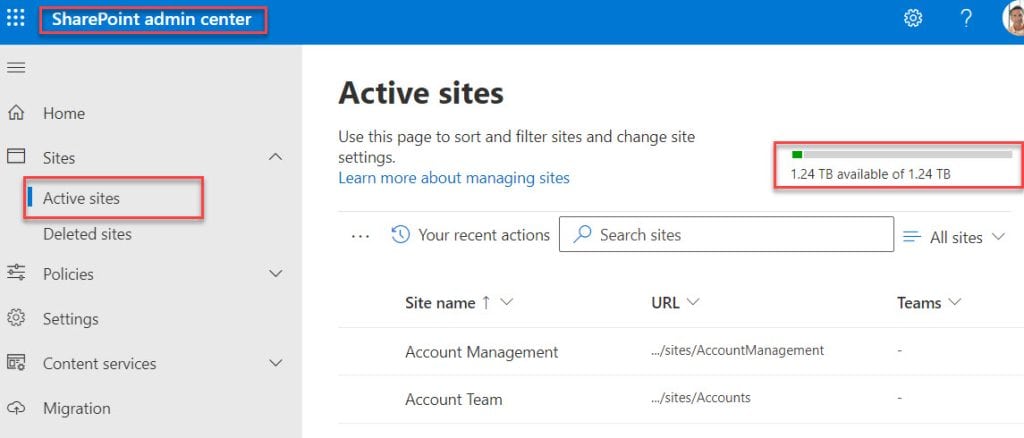Click the Home house icon
This screenshot has width=1024, height=438.
click(x=16, y=113)
